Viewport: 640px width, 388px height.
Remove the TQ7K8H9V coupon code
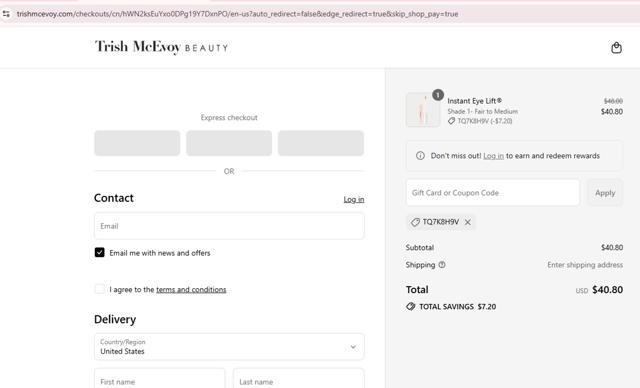point(468,222)
